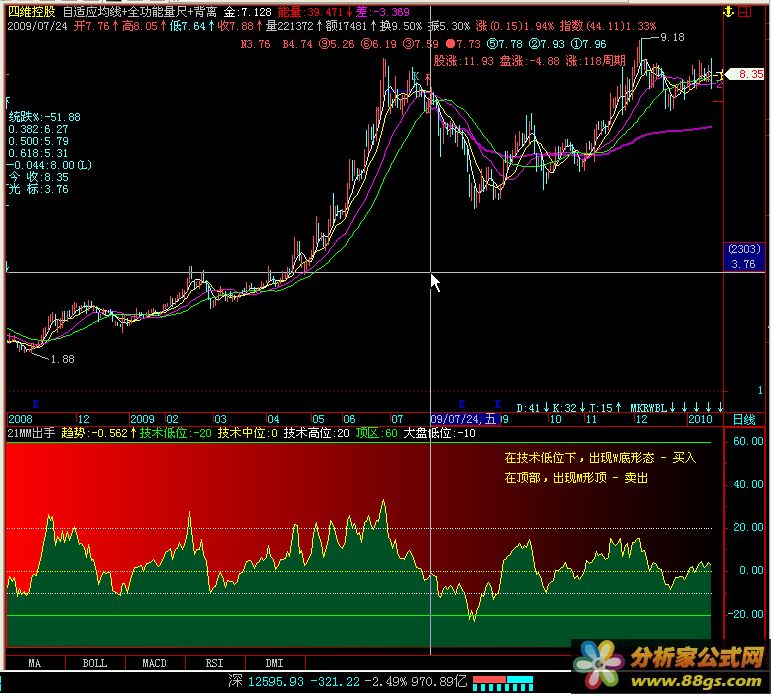Click the 差:-3.369 reading
773x696 pixels.
(x=383, y=12)
